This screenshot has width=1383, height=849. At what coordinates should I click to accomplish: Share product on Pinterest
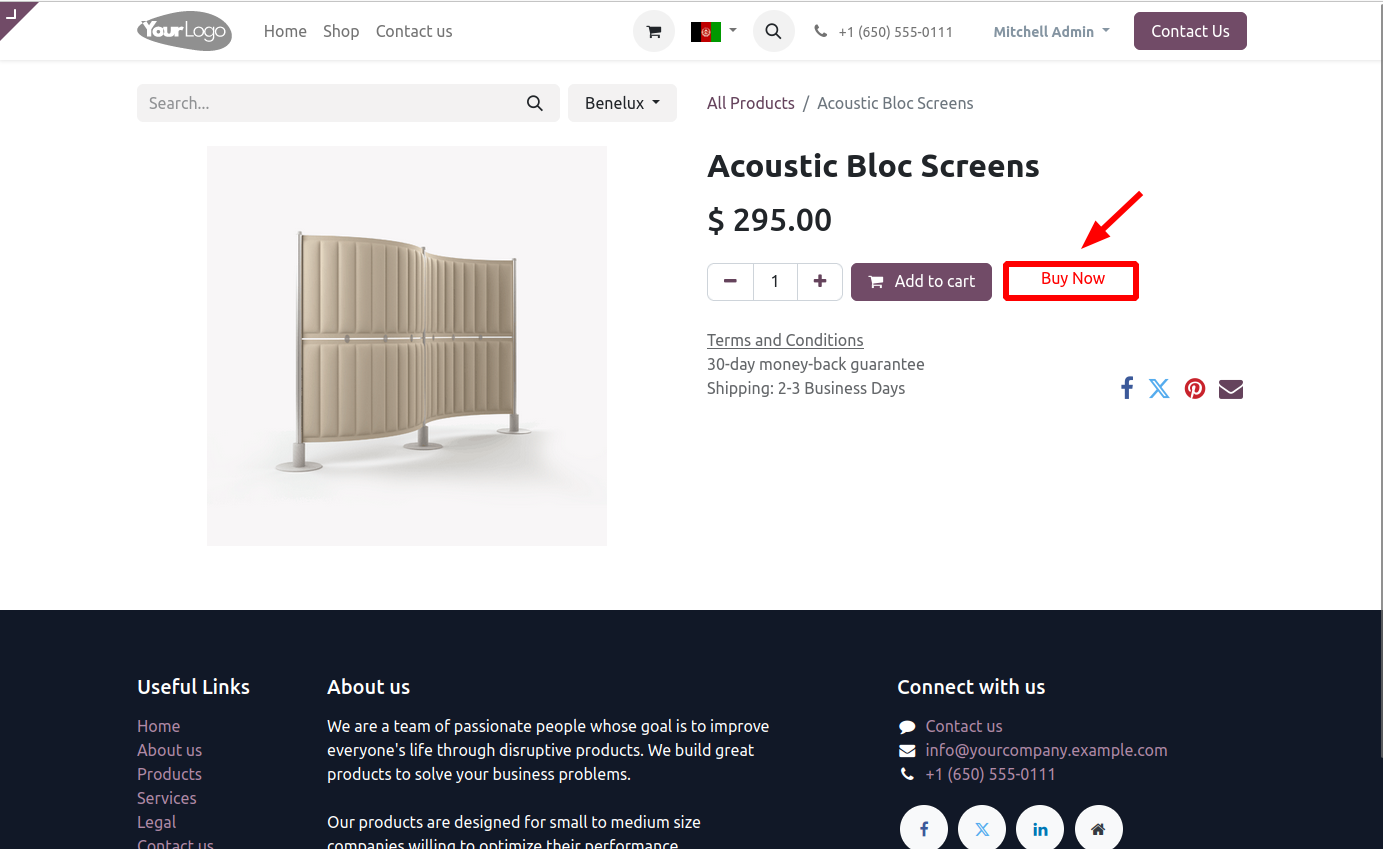1195,388
